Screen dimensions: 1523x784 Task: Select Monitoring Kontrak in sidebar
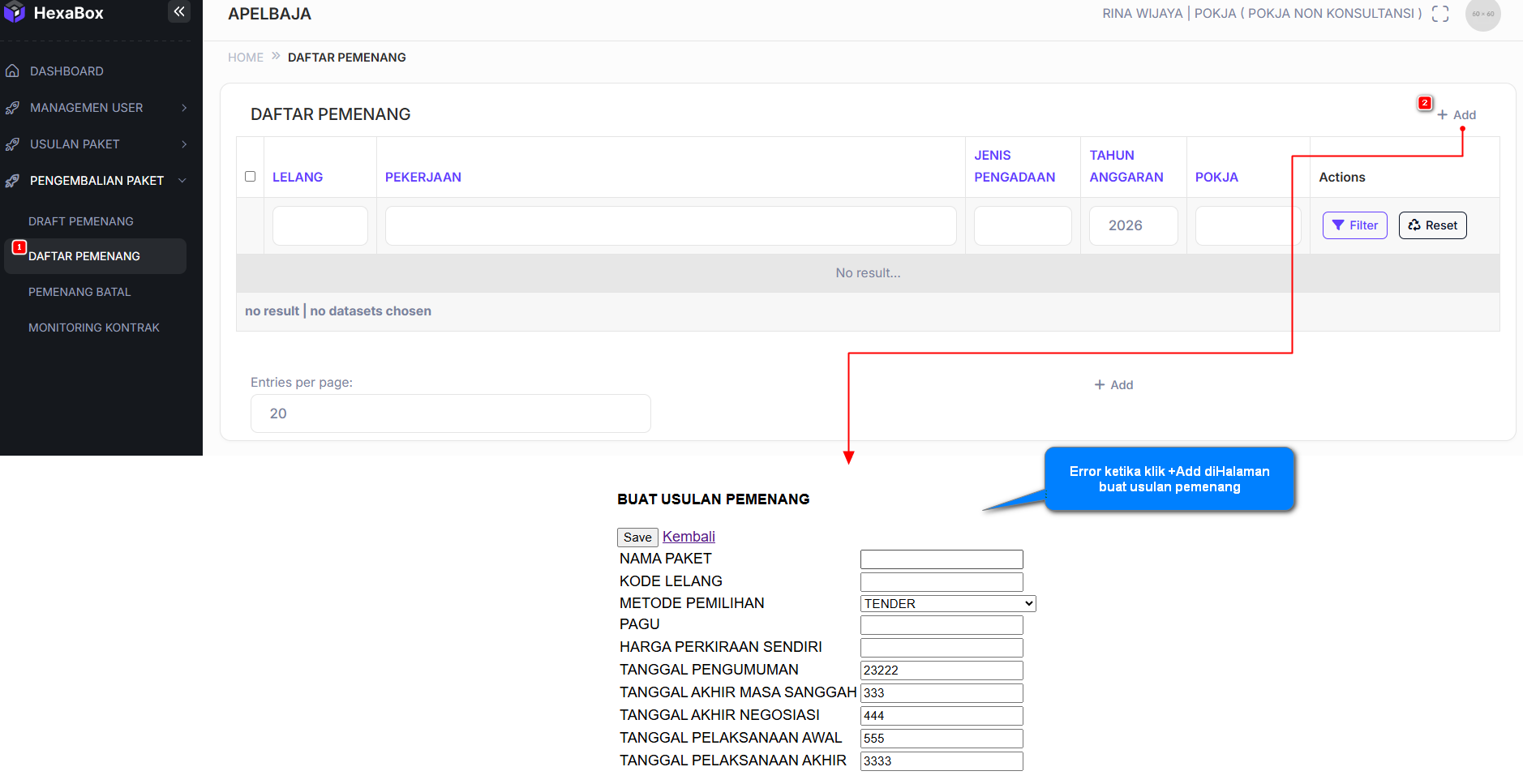coord(94,328)
